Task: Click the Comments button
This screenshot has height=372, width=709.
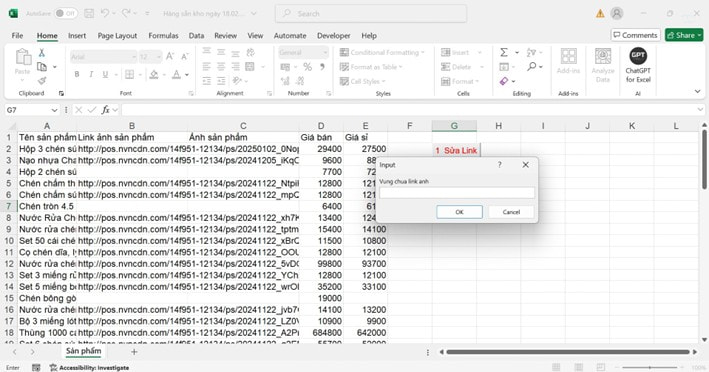Action: coord(635,35)
